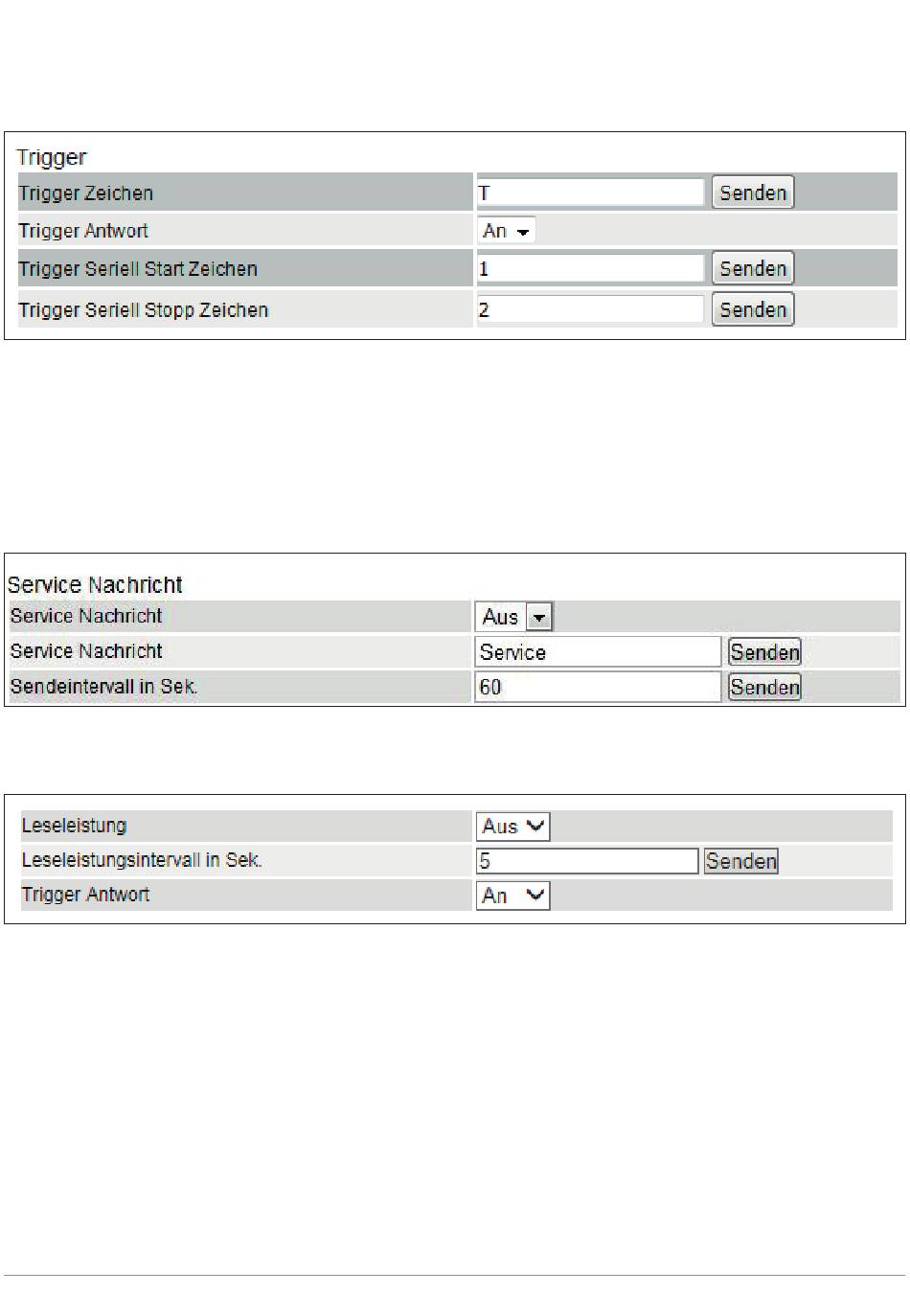Click Senden beside the Service text field
The height and width of the screenshot is (1316, 910).
pos(764,652)
